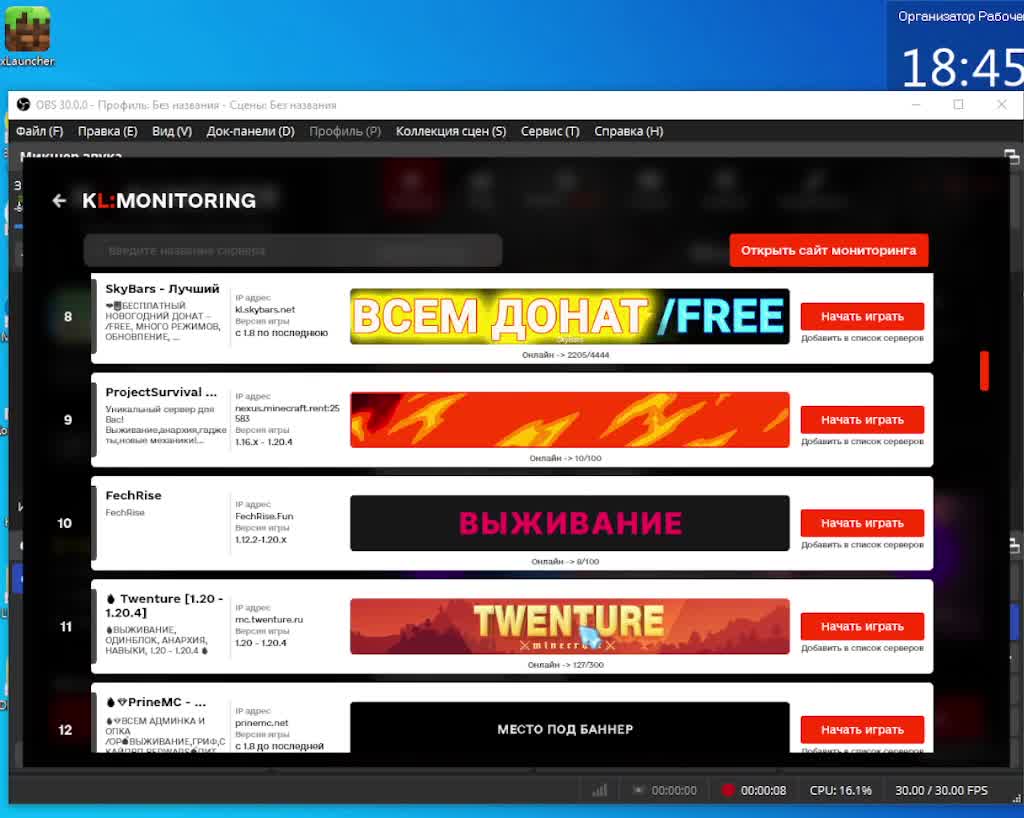Start playing on Twenture server
Image resolution: width=1024 pixels, height=818 pixels.
[862, 627]
